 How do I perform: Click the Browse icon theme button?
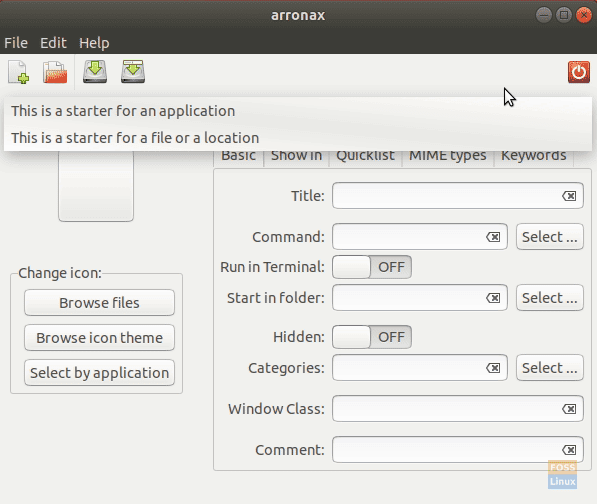point(99,338)
